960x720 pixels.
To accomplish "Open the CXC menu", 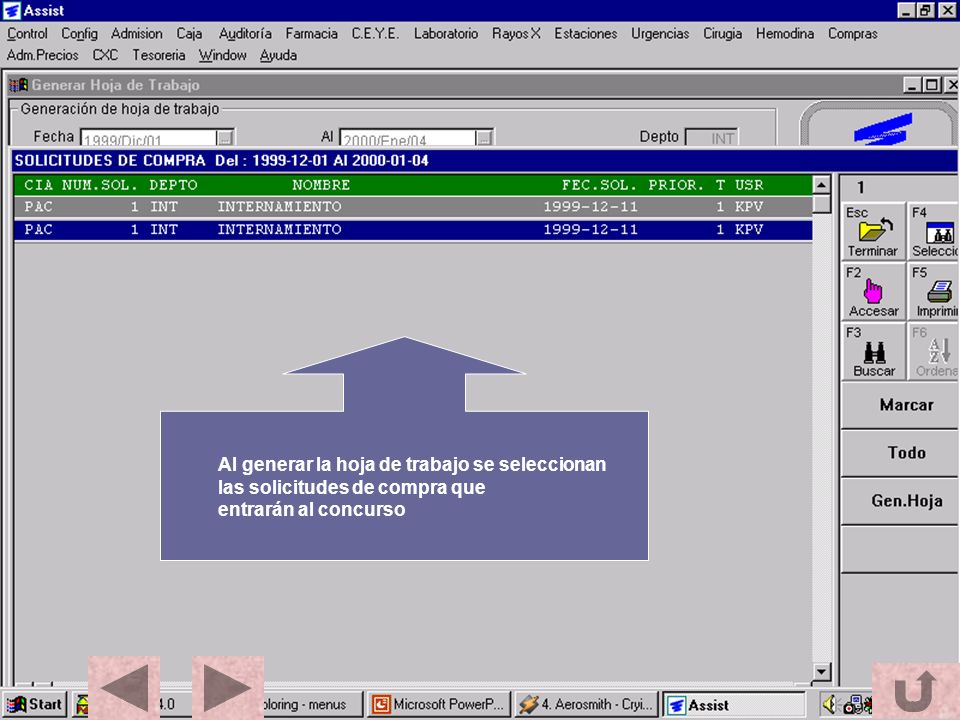I will coord(105,55).
